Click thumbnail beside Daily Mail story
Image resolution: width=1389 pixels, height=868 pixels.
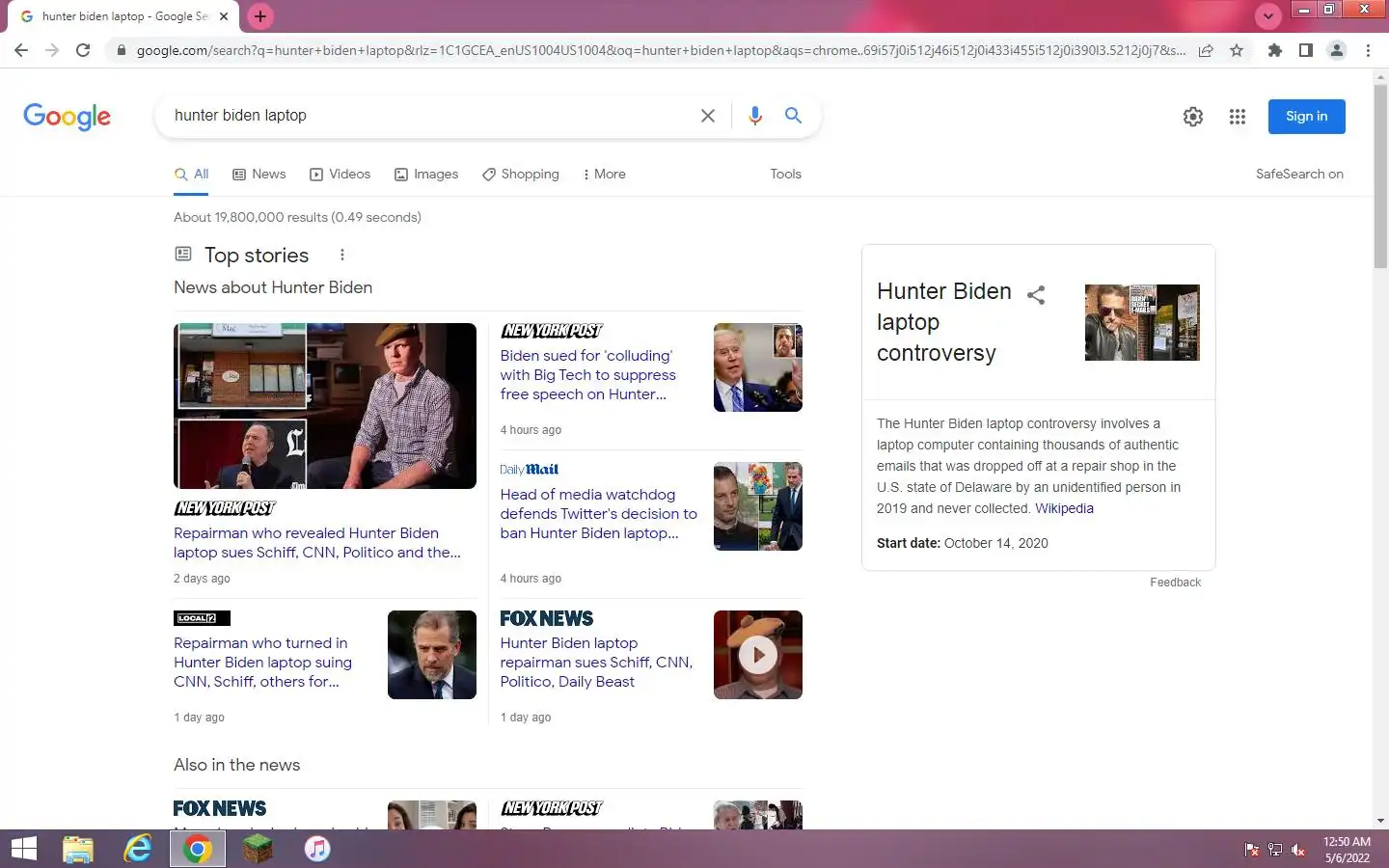[x=758, y=506]
